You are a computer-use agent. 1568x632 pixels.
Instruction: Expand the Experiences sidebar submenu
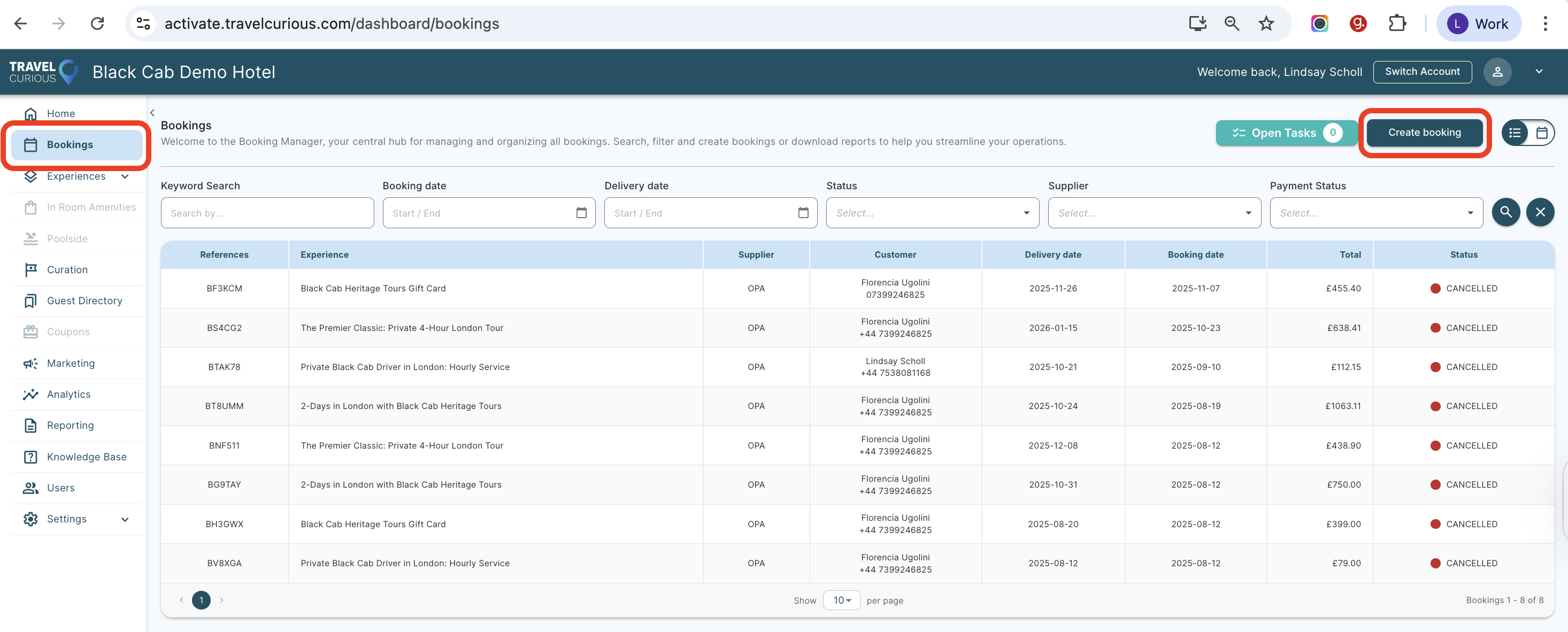(x=124, y=176)
